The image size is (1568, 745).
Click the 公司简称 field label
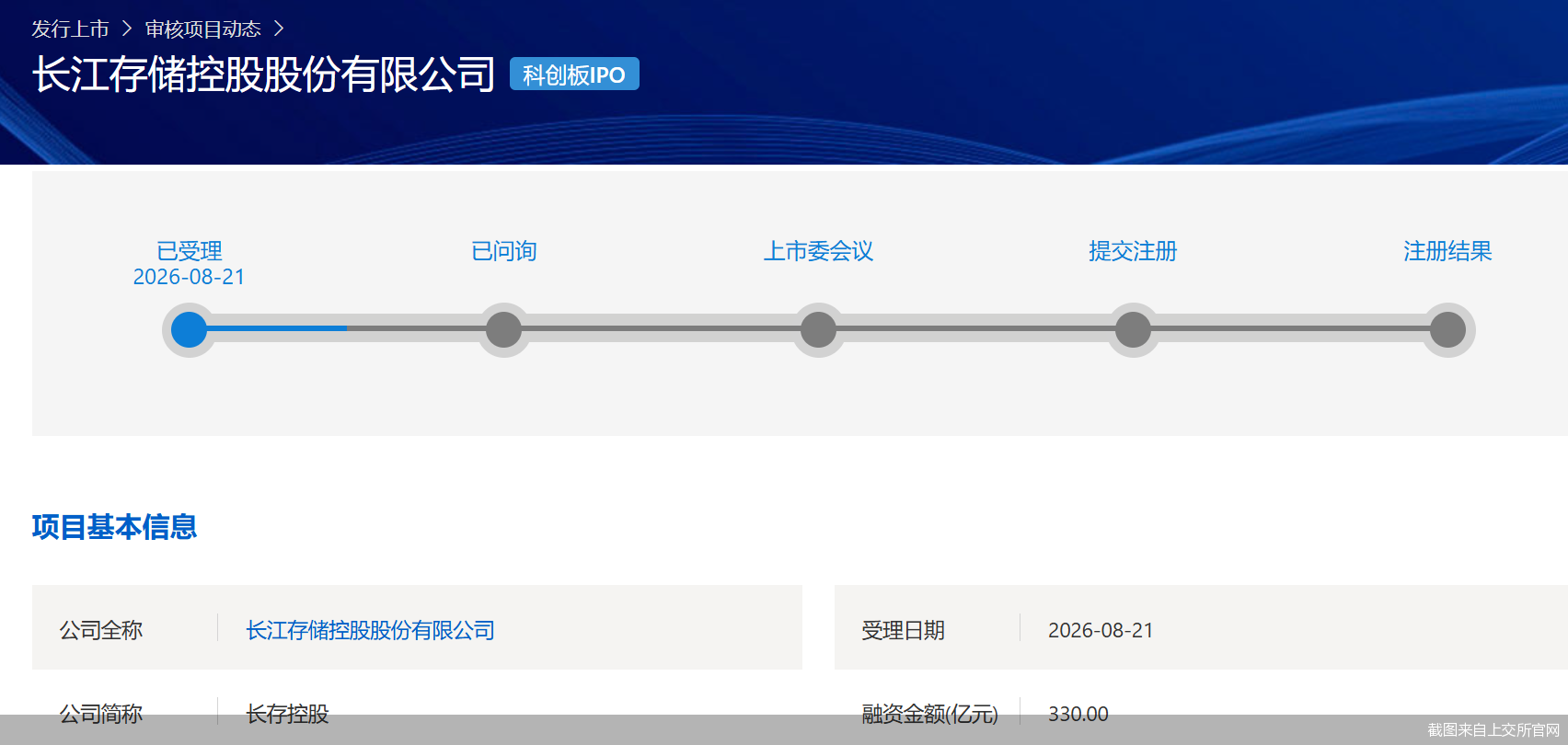(x=101, y=714)
